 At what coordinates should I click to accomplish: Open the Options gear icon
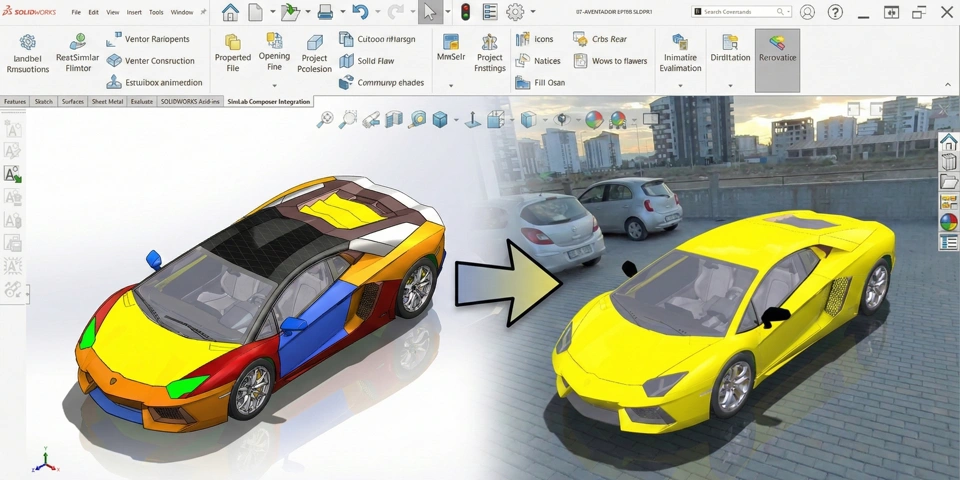(515, 12)
